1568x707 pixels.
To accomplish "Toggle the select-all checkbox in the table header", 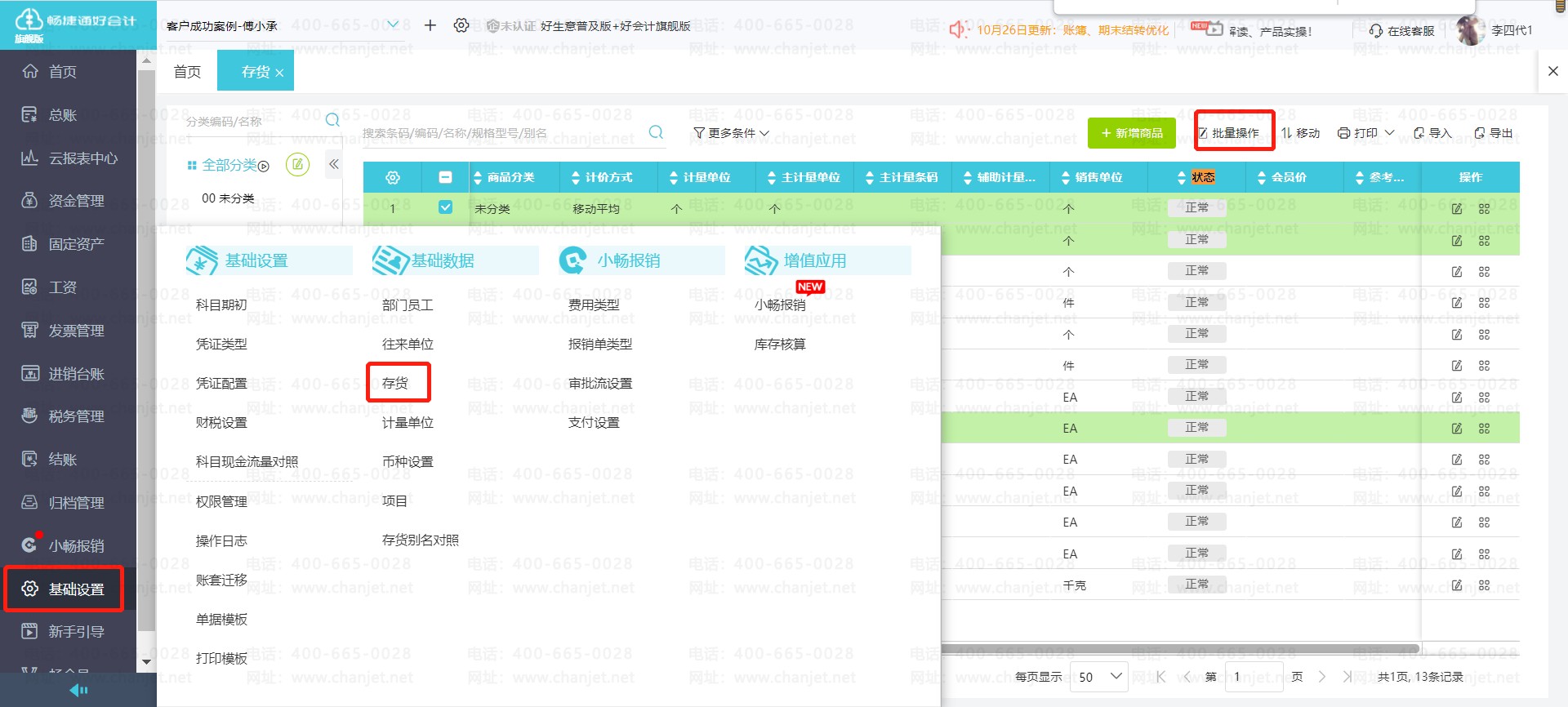I will pos(445,177).
